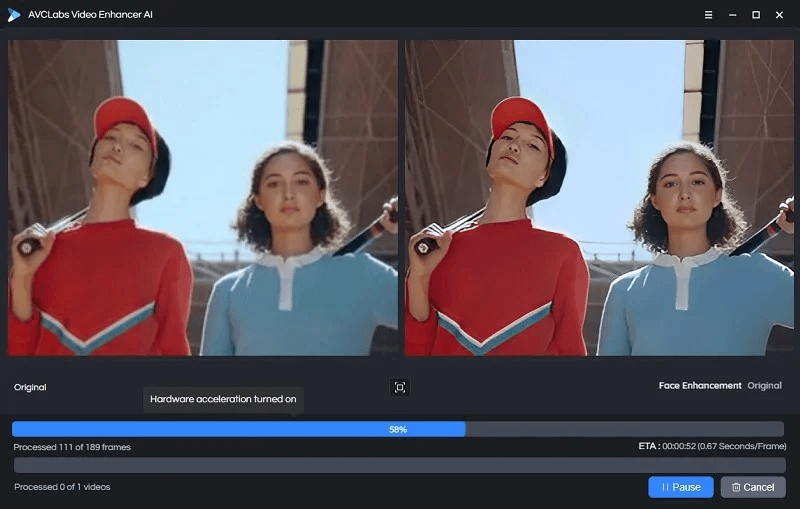Click the AVCLabs Video Enhancer AI title

click(x=91, y=15)
